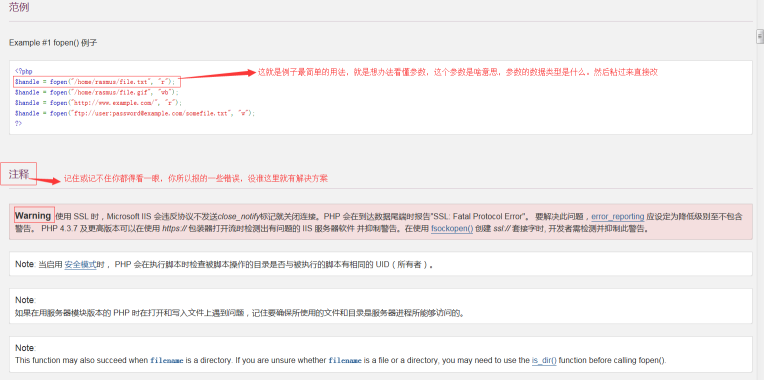Click the 范例 section heading

pos(18,8)
